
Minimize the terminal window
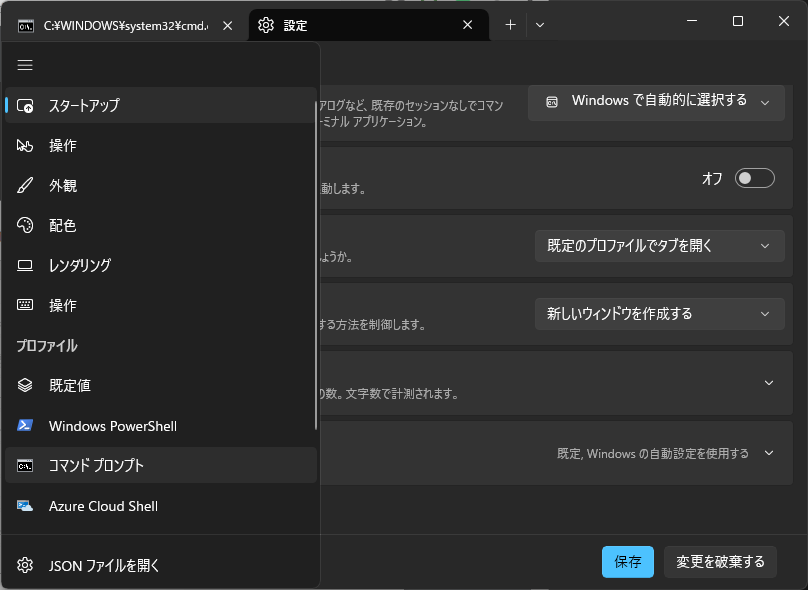pos(692,21)
